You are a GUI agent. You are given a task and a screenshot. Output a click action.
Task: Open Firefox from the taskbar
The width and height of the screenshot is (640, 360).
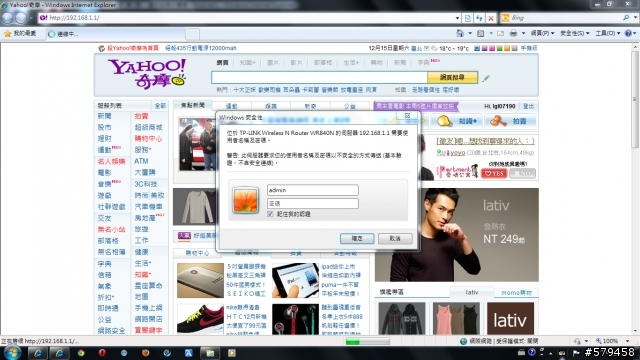click(145, 353)
